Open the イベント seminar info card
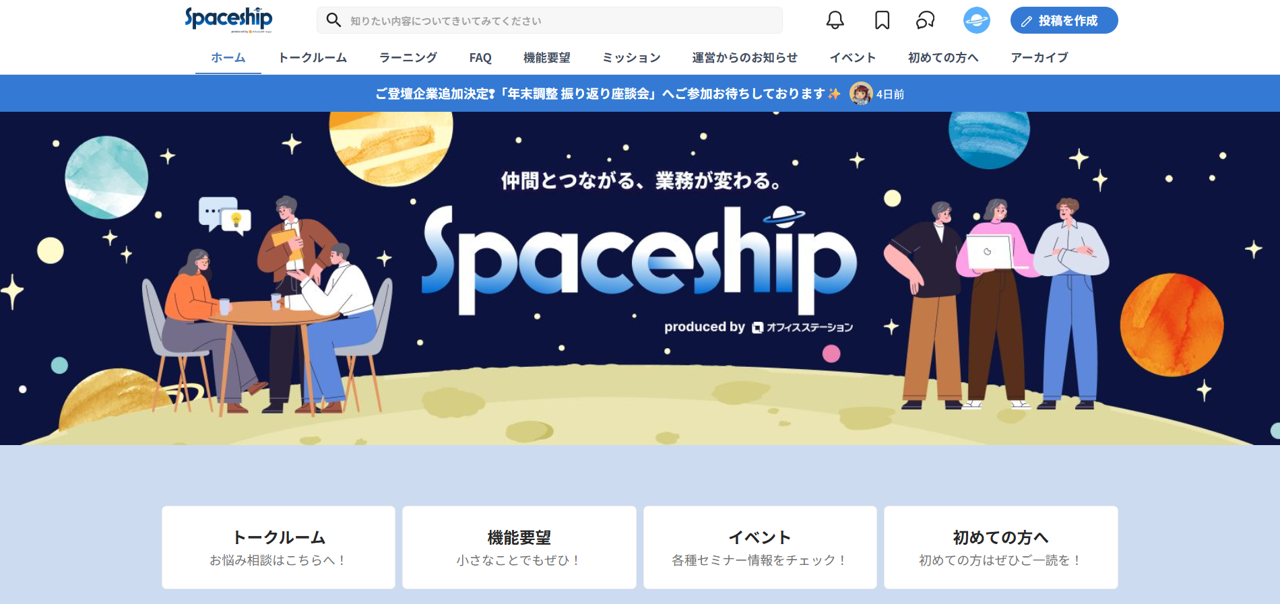The height and width of the screenshot is (604, 1280). click(x=760, y=547)
